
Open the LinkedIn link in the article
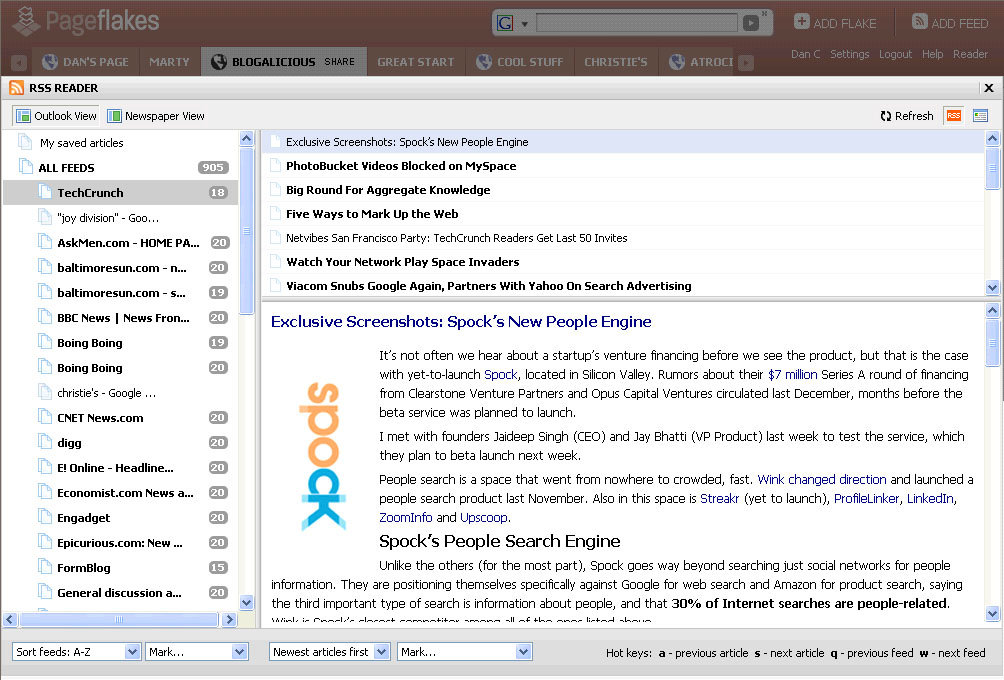(x=930, y=499)
